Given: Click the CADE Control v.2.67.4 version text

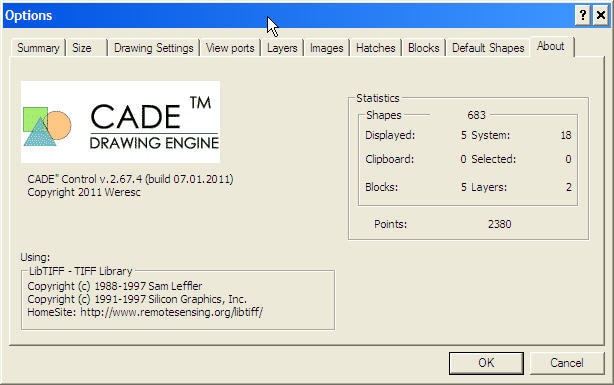Looking at the screenshot, I should (x=130, y=179).
